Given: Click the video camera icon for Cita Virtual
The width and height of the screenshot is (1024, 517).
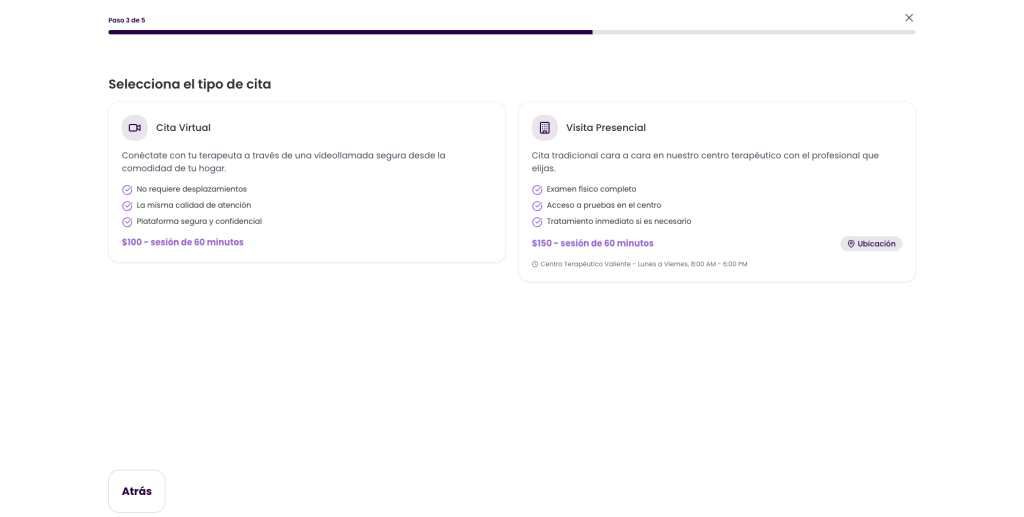Looking at the screenshot, I should pos(134,128).
